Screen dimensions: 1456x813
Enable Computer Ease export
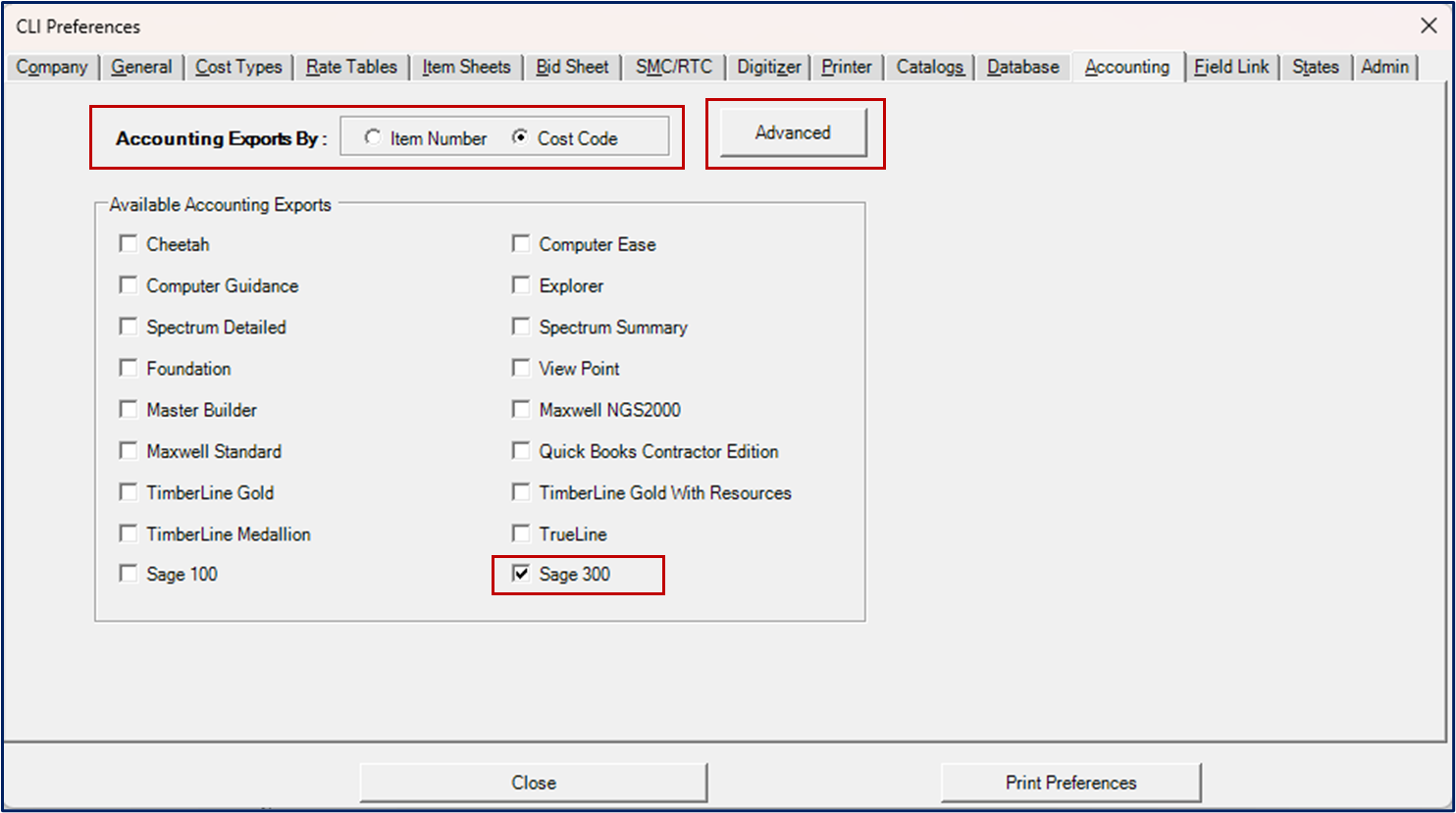tap(521, 243)
